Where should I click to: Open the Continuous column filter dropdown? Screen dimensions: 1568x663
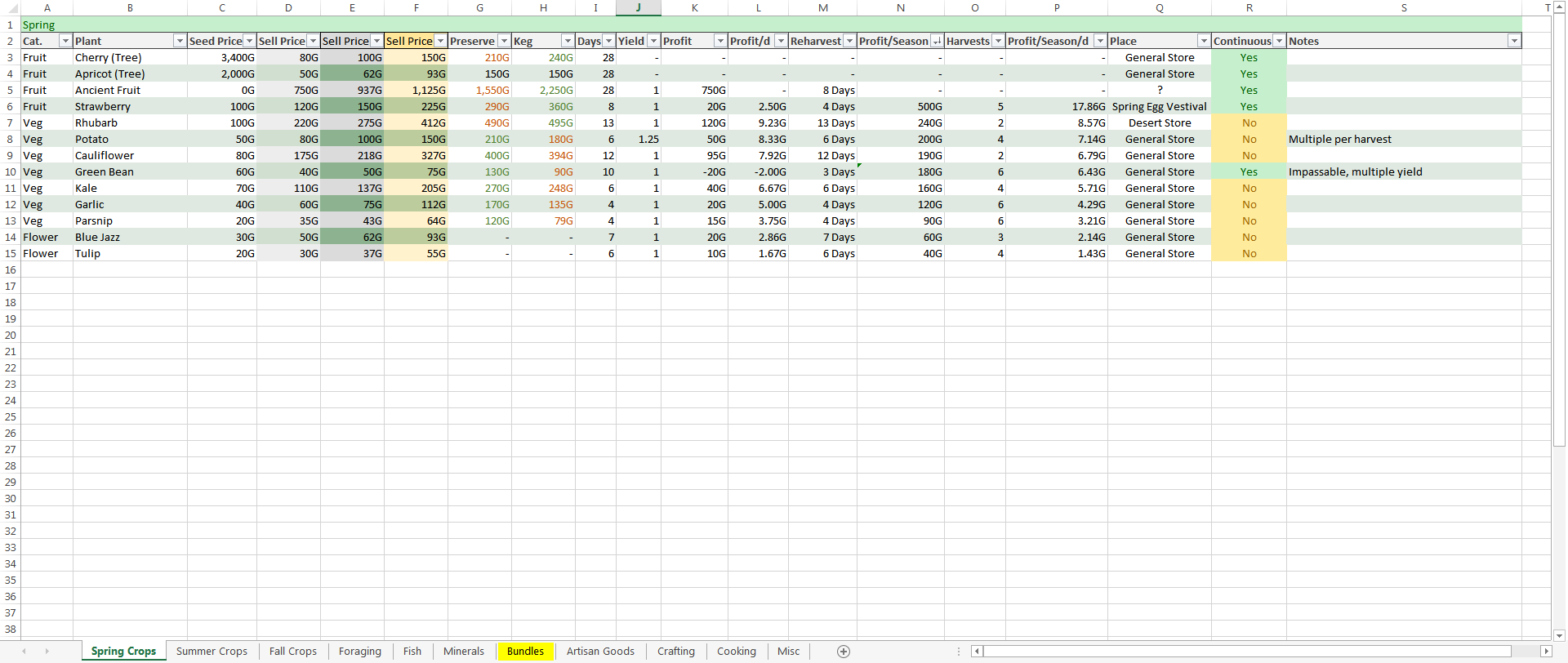[x=1279, y=41]
